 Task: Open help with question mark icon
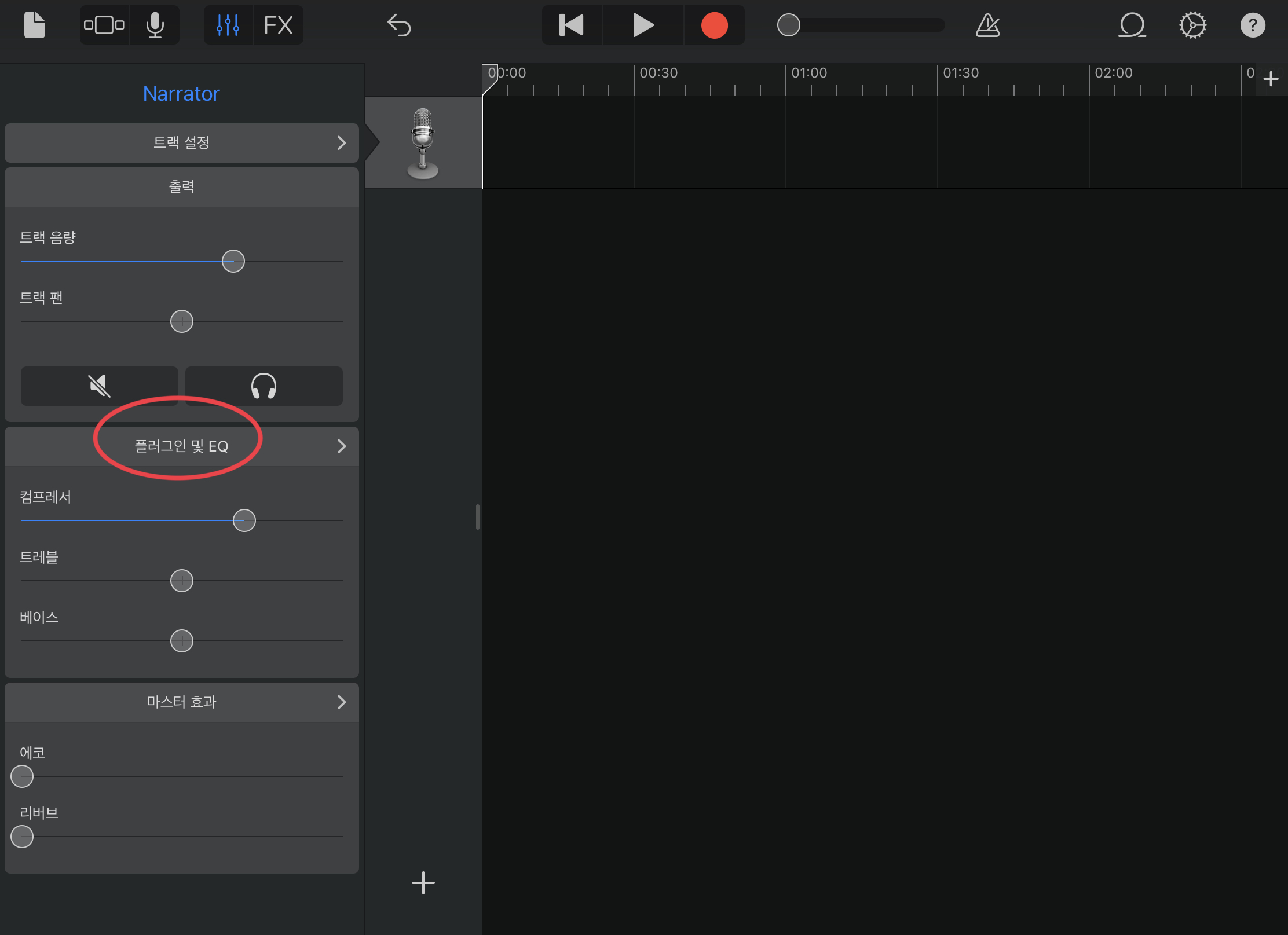[1252, 25]
